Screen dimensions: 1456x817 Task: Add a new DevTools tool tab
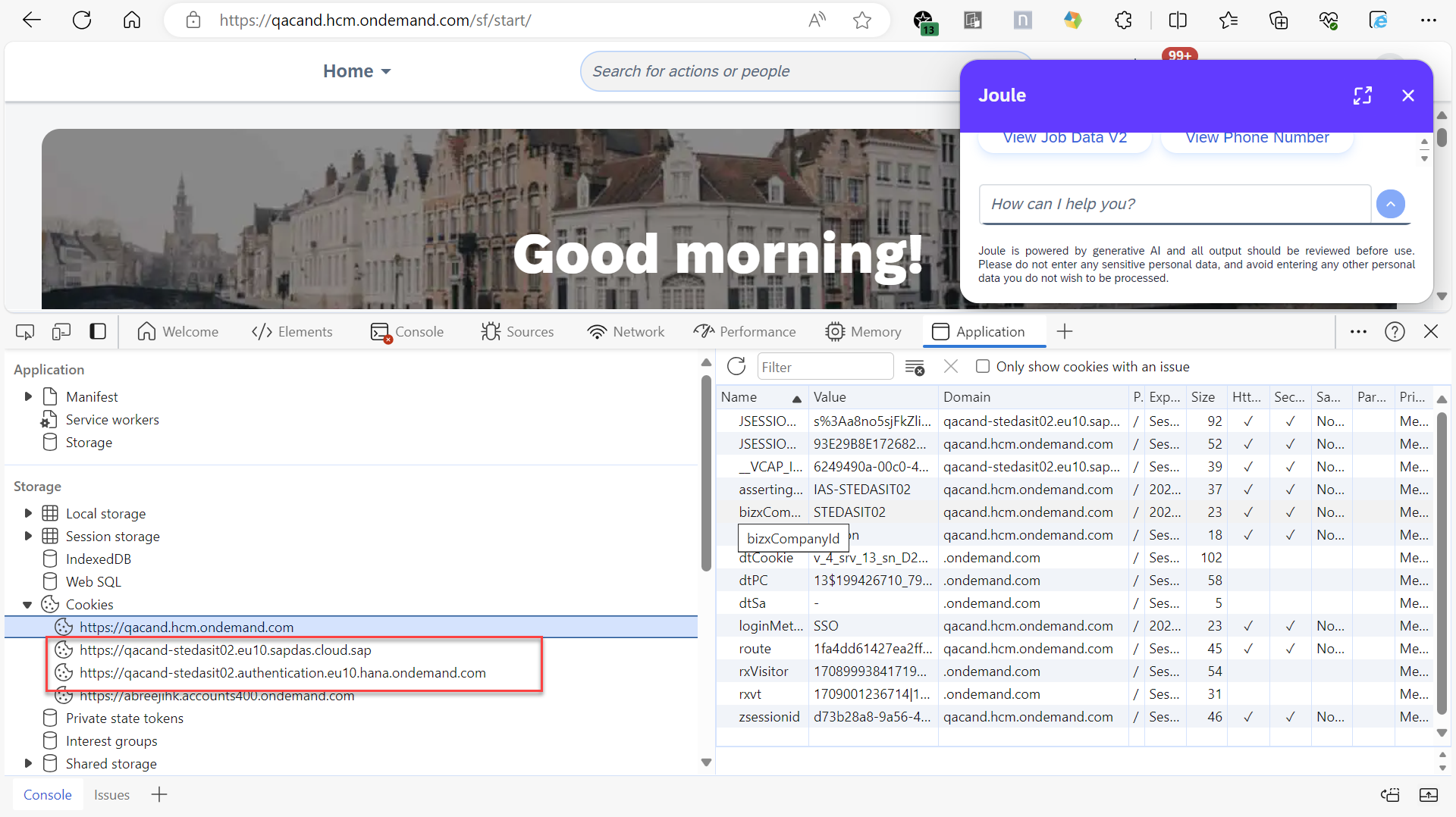[x=1065, y=332]
